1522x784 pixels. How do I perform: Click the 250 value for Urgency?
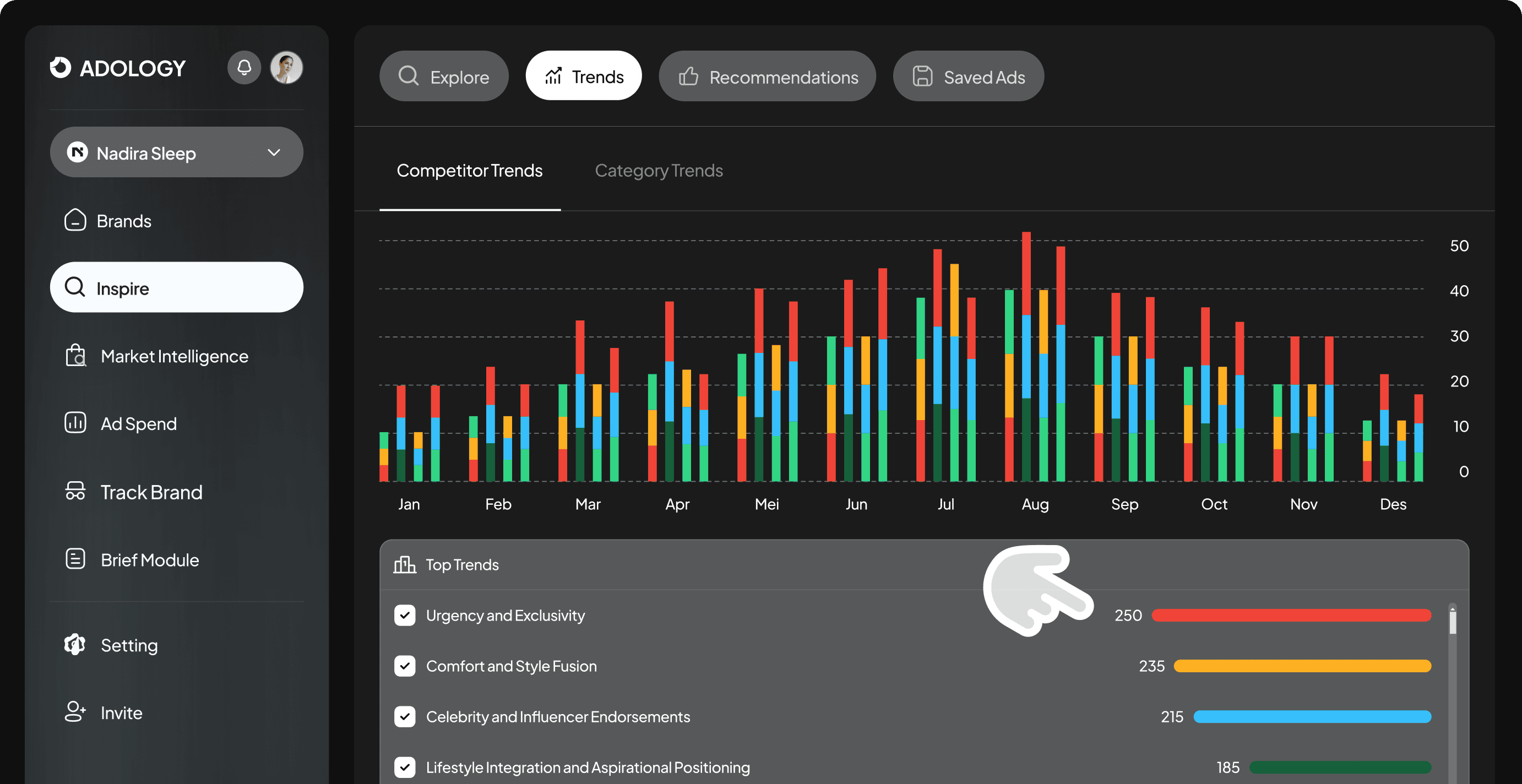(1128, 615)
